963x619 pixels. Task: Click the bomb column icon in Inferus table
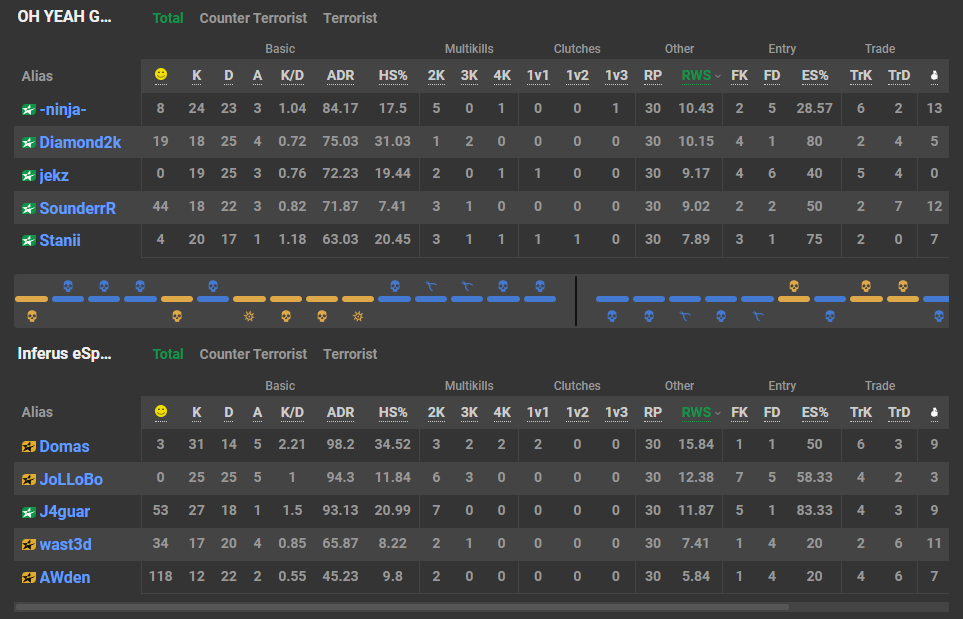(934, 413)
